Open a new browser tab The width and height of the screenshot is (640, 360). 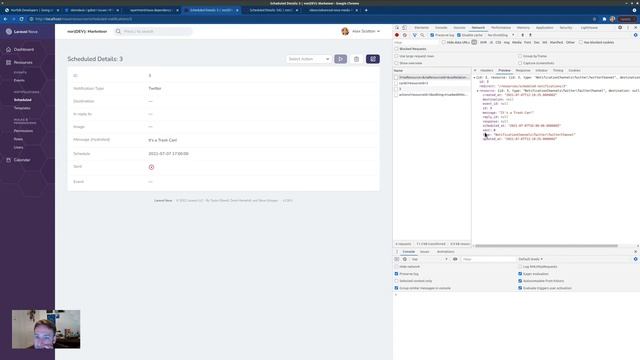click(366, 10)
